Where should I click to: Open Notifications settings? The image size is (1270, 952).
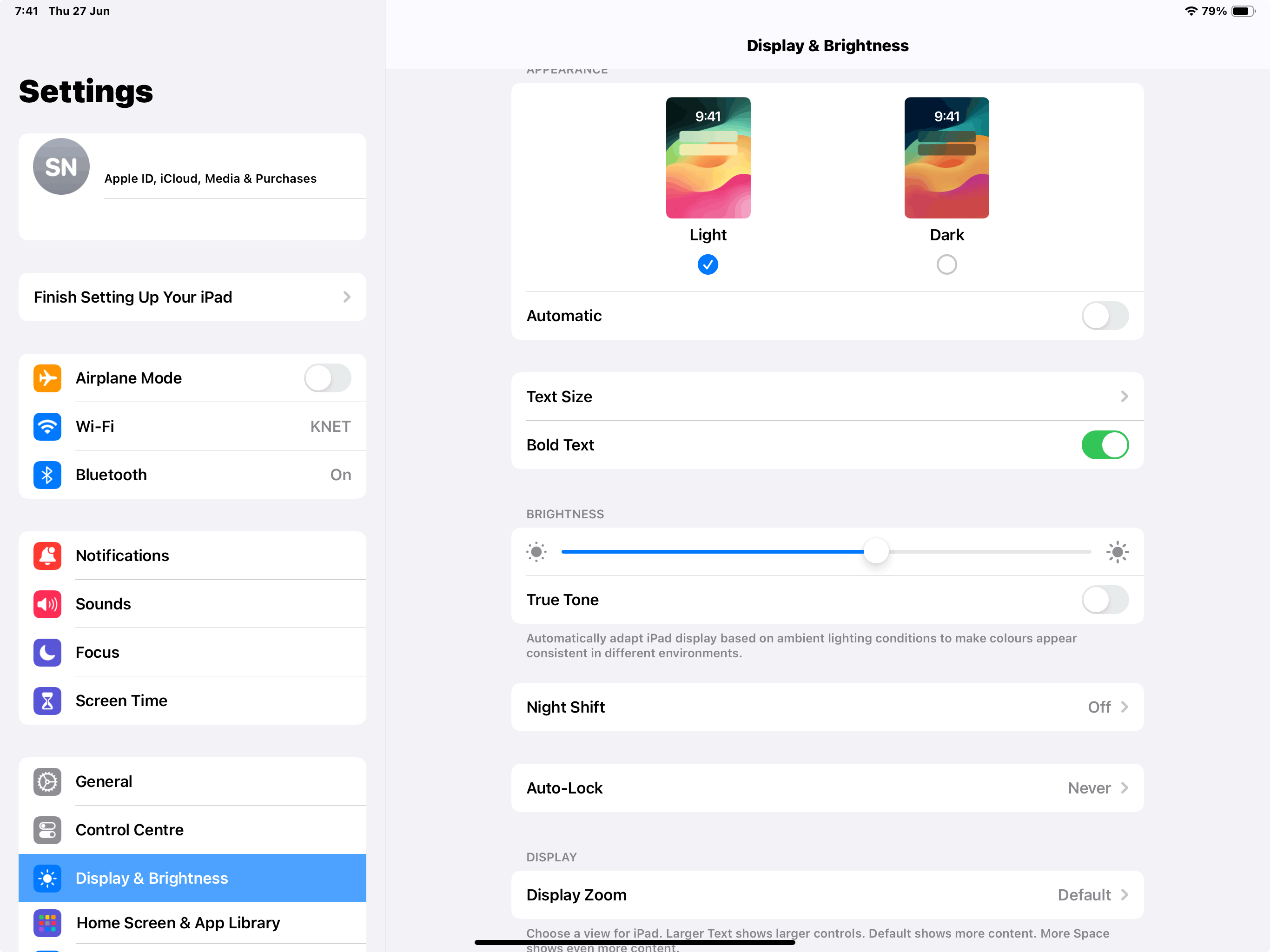click(x=192, y=555)
